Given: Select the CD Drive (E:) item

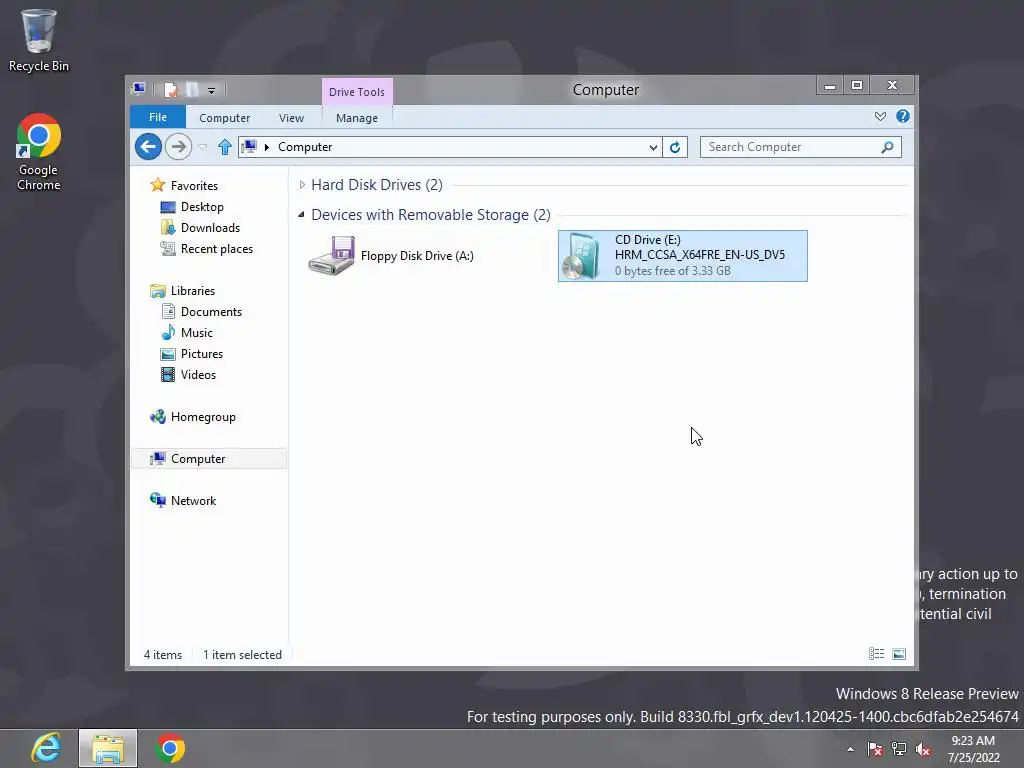Looking at the screenshot, I should tap(682, 255).
